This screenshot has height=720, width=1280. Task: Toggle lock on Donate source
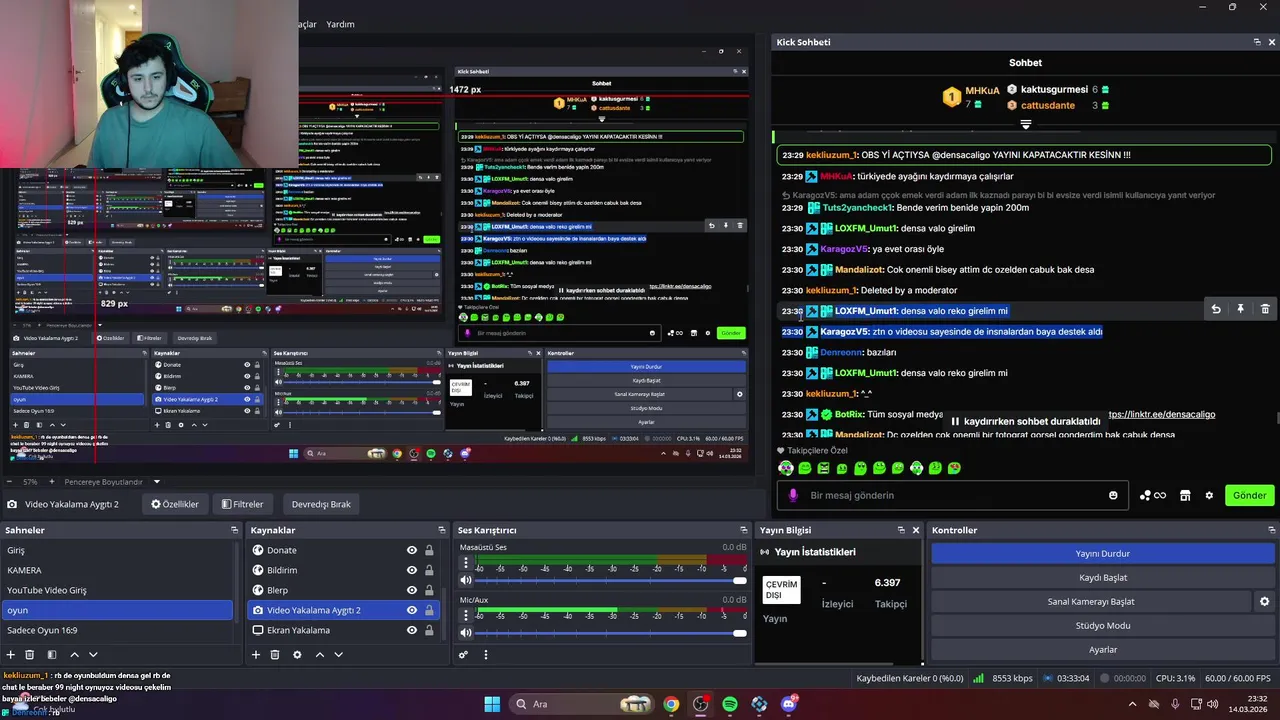pyautogui.click(x=429, y=550)
